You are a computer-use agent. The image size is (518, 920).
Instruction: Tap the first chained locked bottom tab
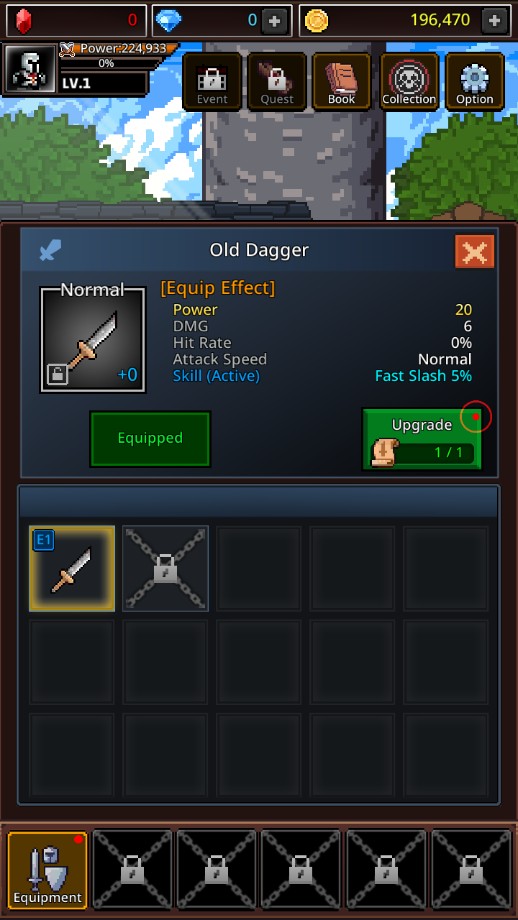(x=133, y=870)
